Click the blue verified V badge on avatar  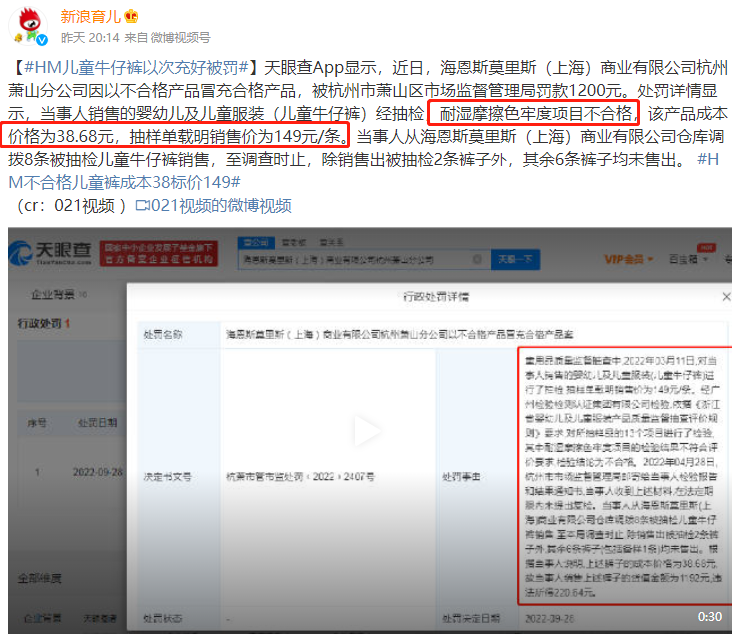[42, 40]
